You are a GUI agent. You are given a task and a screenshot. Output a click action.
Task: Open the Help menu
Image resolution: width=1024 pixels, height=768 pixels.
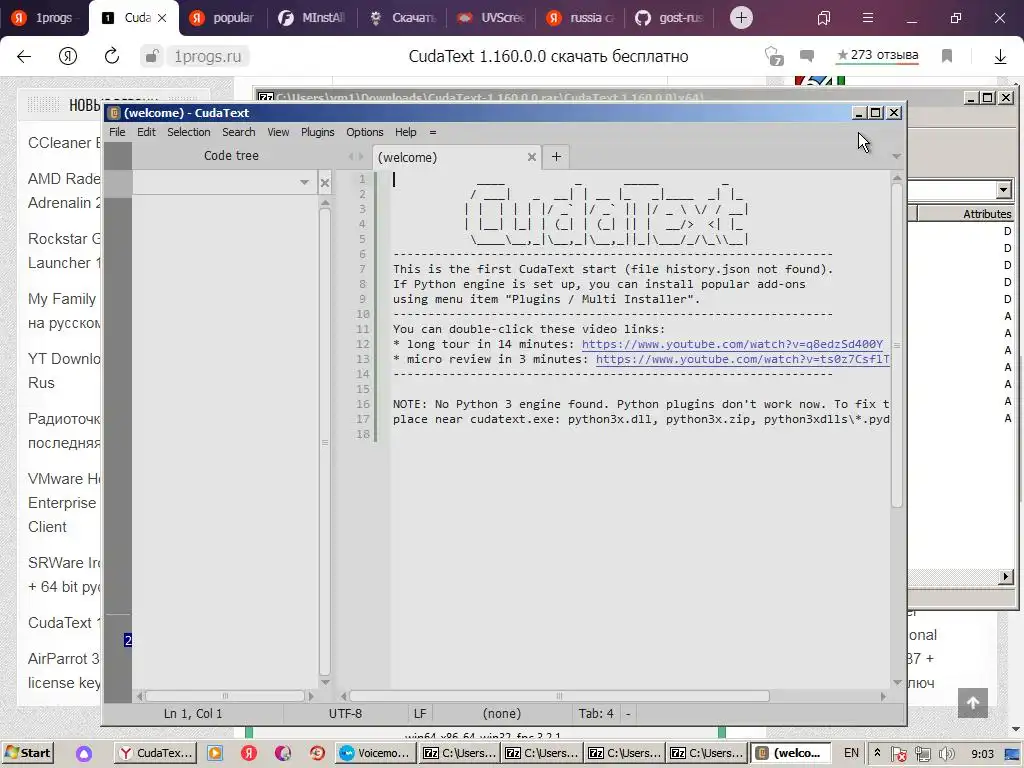[406, 132]
